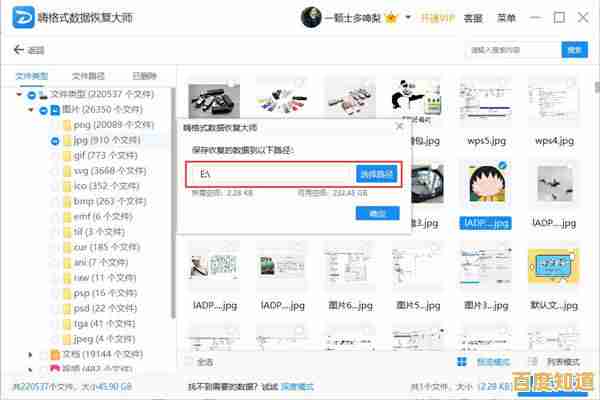The image size is (600, 400).
Task: Expand the 文档 (19144 个文件) tree node
Action: (x=31, y=355)
